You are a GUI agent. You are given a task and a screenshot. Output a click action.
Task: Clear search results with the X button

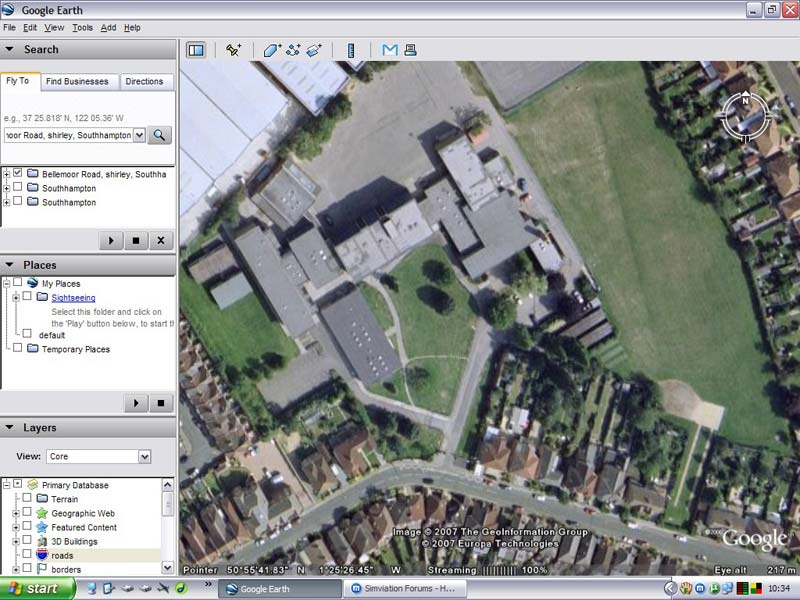(x=161, y=240)
